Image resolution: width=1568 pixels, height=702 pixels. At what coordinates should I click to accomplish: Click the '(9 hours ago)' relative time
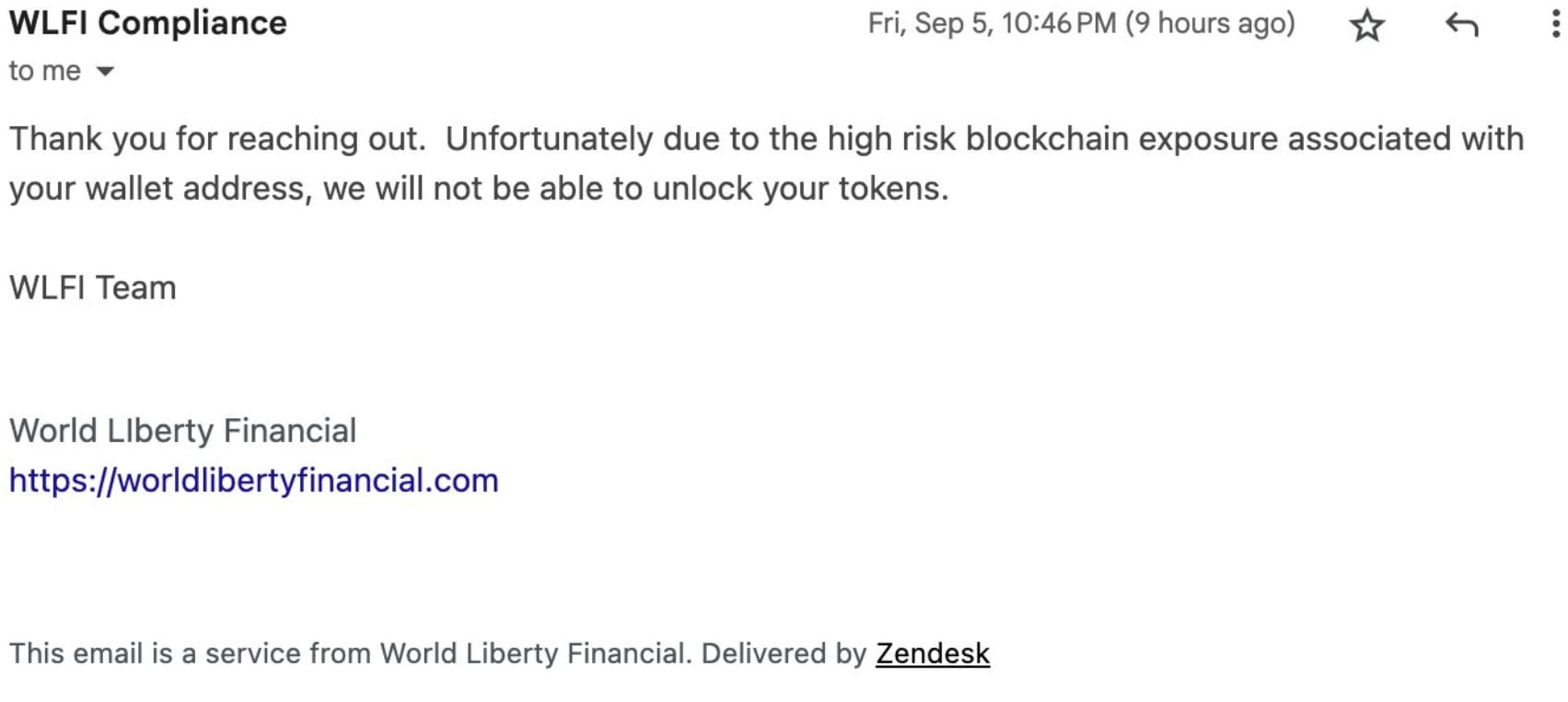(x=1211, y=24)
